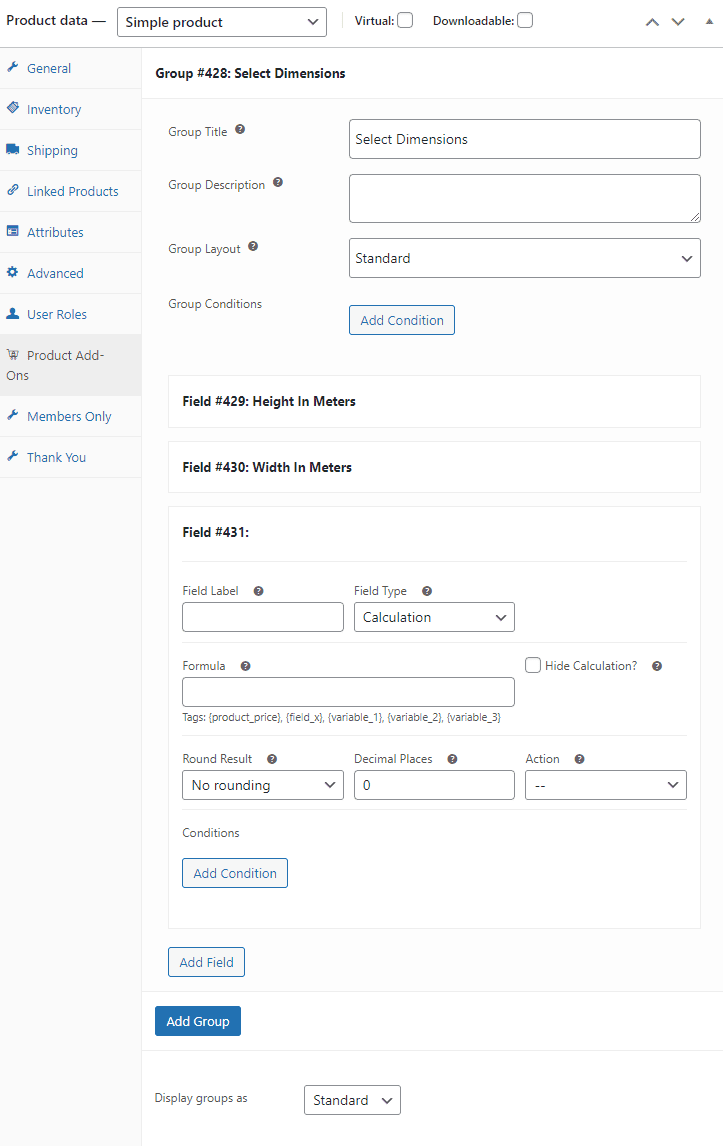Open the Simple product type dropdown

point(222,22)
